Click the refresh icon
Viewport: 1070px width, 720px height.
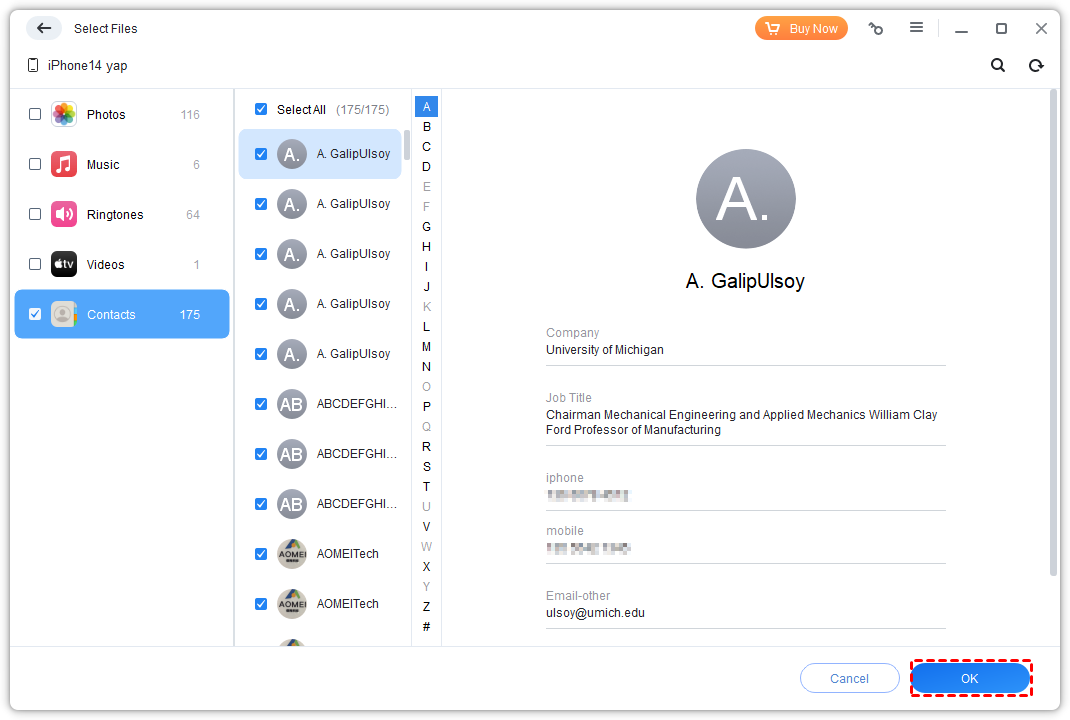(x=1036, y=65)
